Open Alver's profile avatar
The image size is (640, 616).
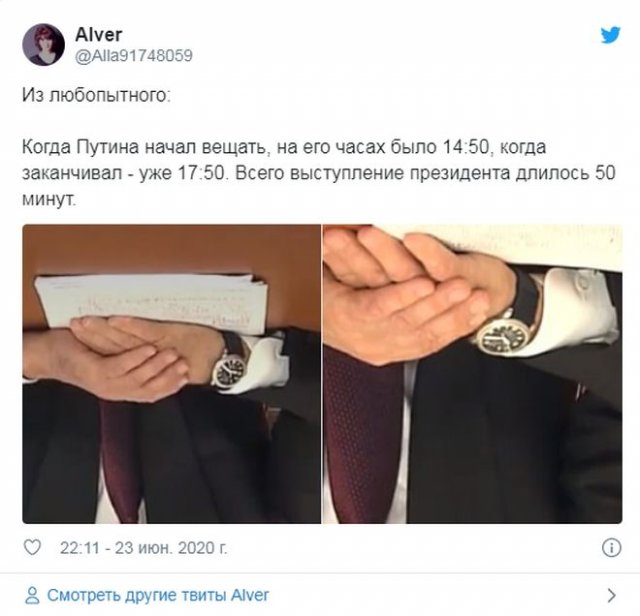pyautogui.click(x=43, y=44)
